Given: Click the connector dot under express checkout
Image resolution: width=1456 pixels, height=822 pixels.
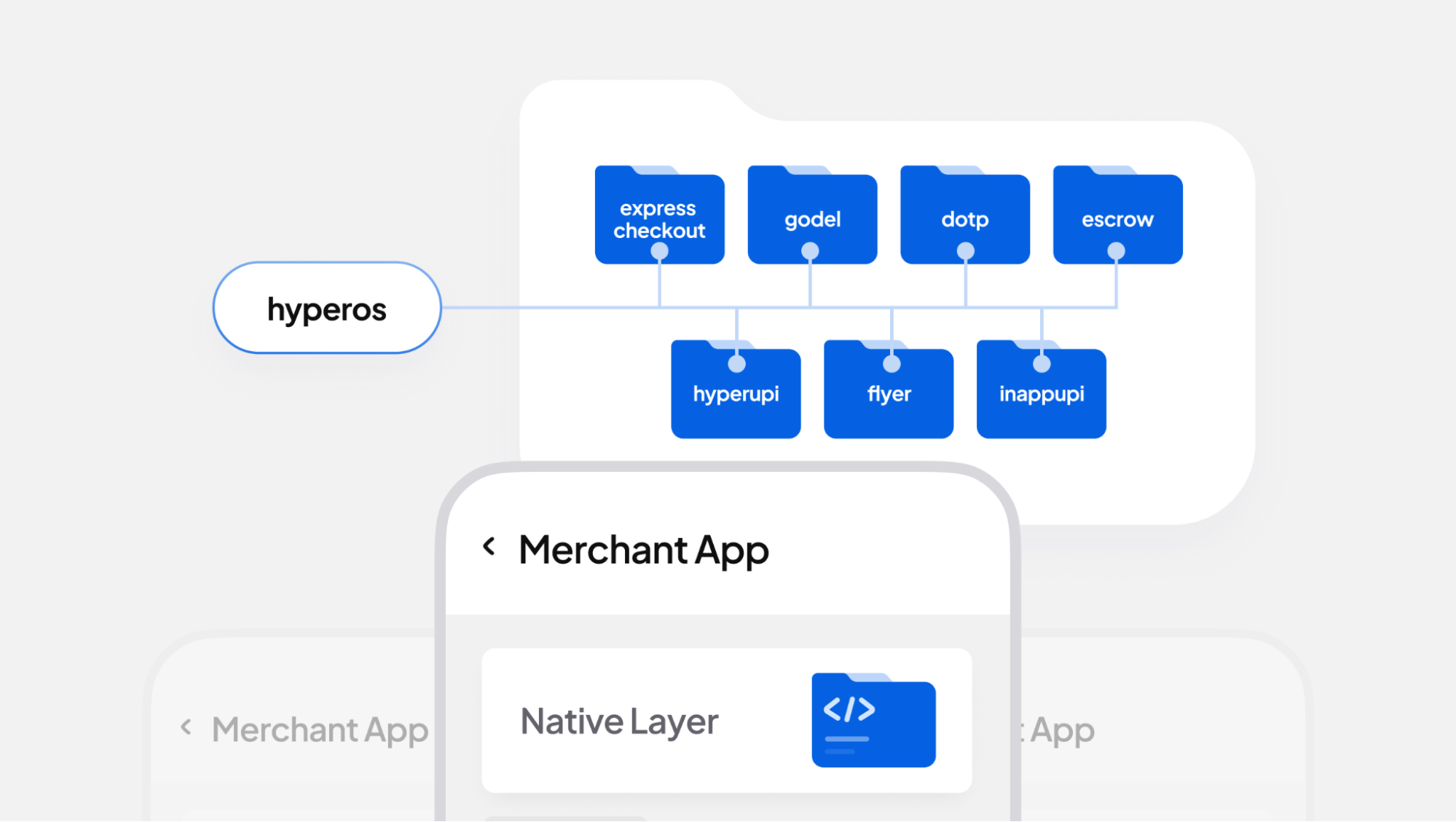Looking at the screenshot, I should point(659,251).
